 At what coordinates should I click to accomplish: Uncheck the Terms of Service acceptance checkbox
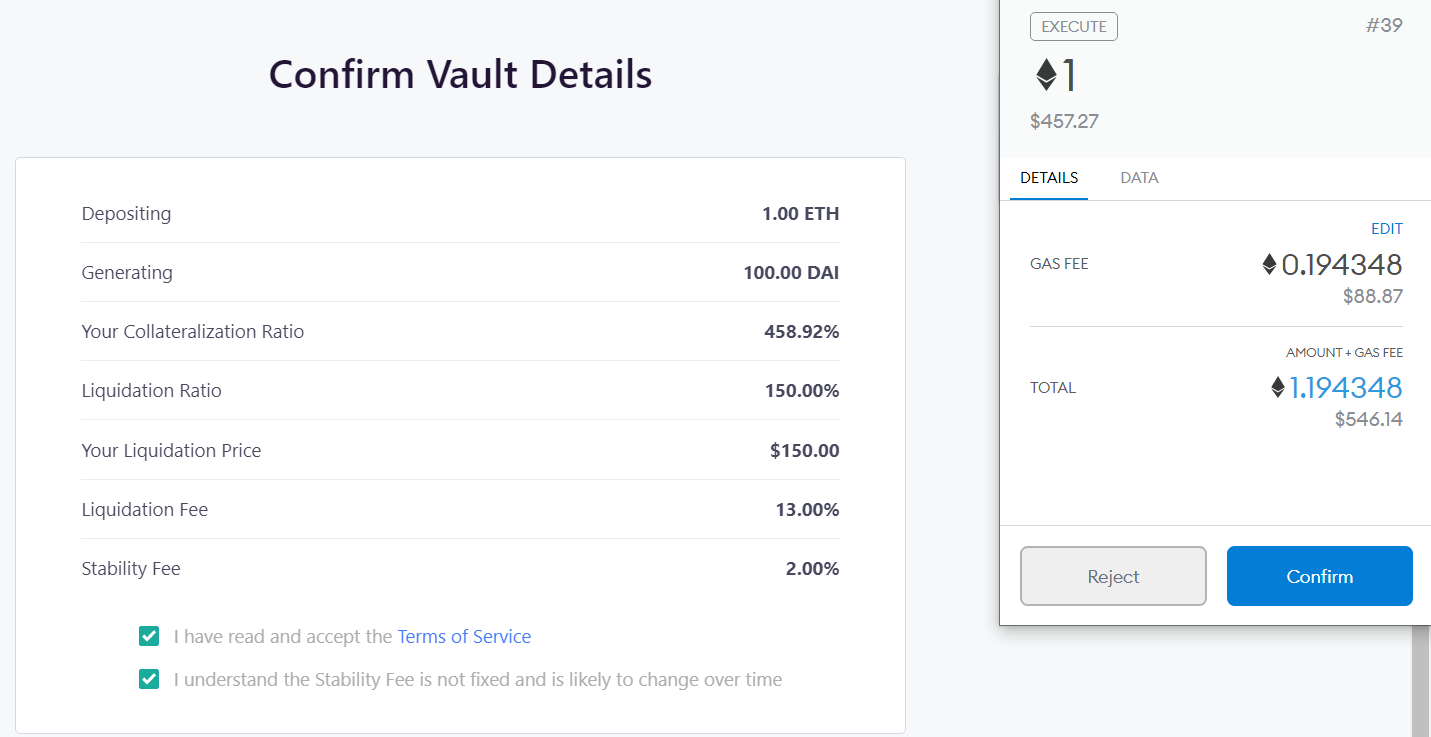(149, 636)
